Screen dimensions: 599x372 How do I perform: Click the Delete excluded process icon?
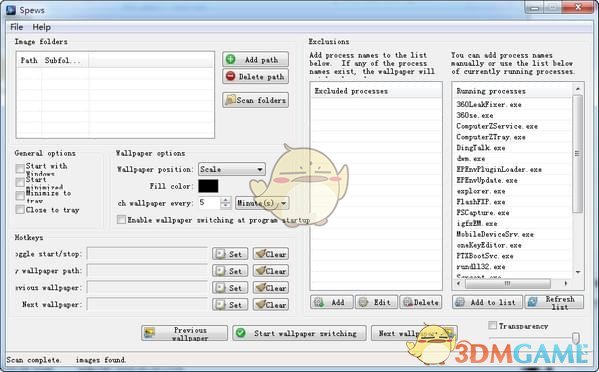point(408,302)
